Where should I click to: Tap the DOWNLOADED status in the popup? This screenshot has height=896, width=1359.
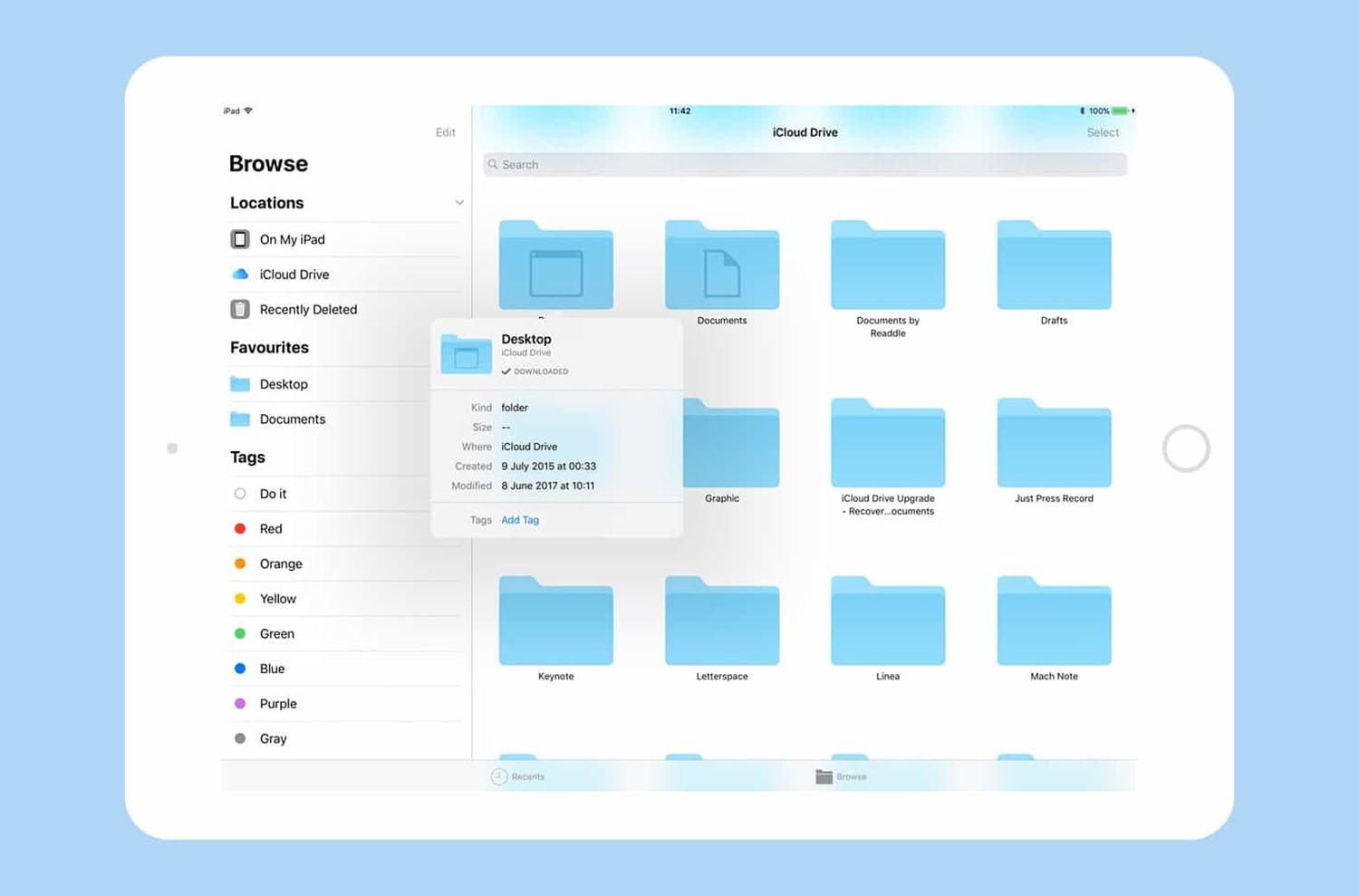(x=535, y=371)
